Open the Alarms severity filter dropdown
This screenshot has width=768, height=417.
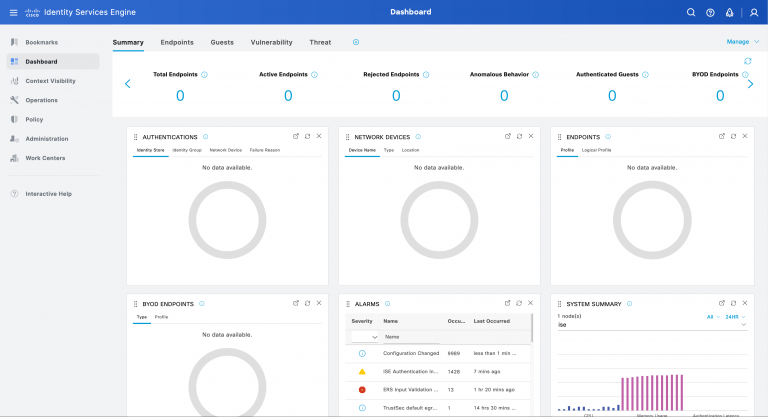click(365, 337)
